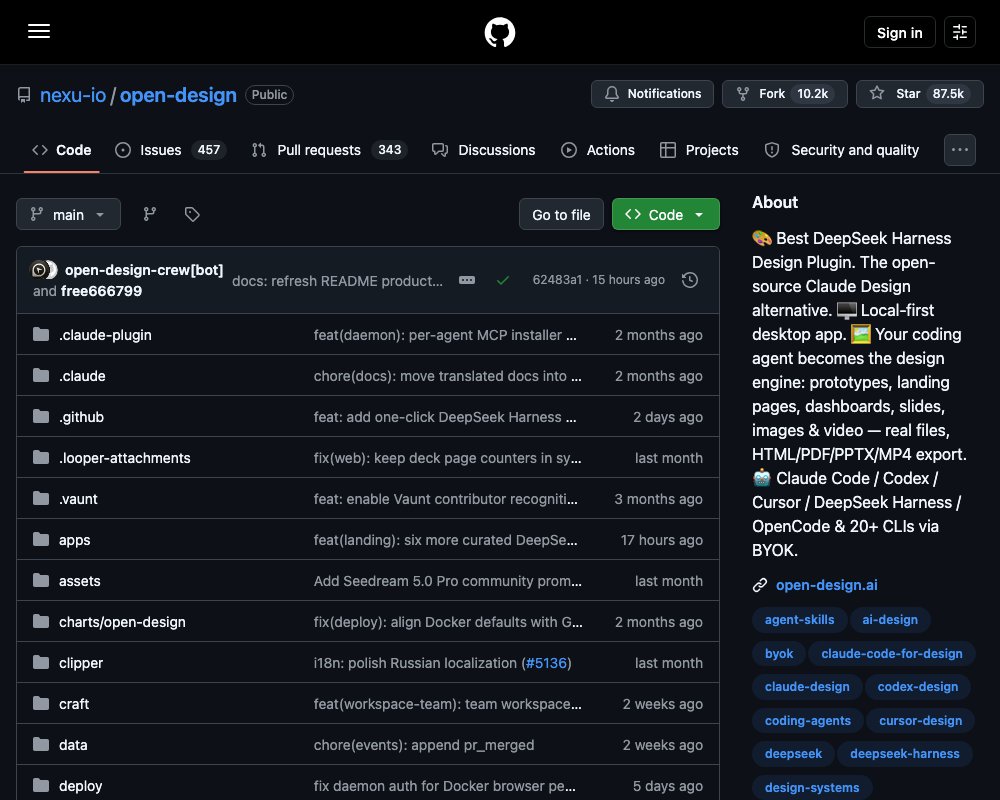The height and width of the screenshot is (800, 1000).
Task: Switch to the Code tab
Action: (x=62, y=150)
